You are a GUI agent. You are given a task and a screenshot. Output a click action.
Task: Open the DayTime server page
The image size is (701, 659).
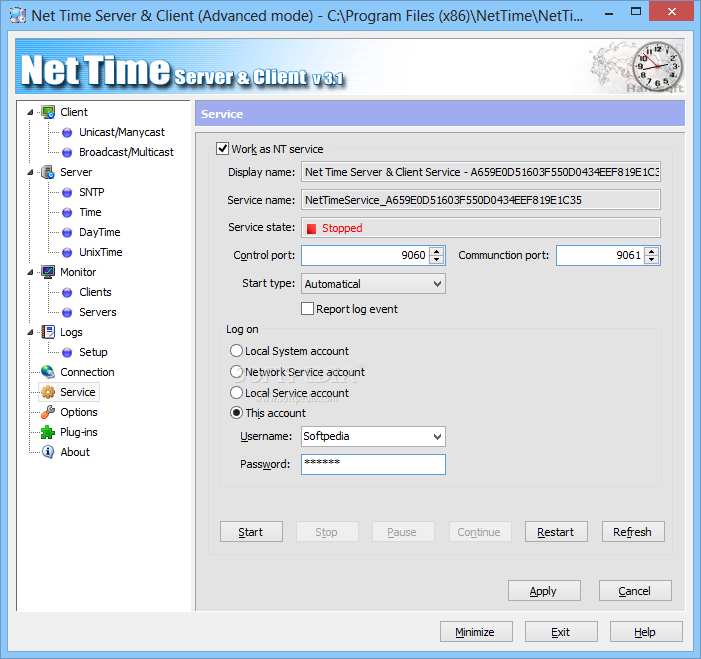coord(100,232)
